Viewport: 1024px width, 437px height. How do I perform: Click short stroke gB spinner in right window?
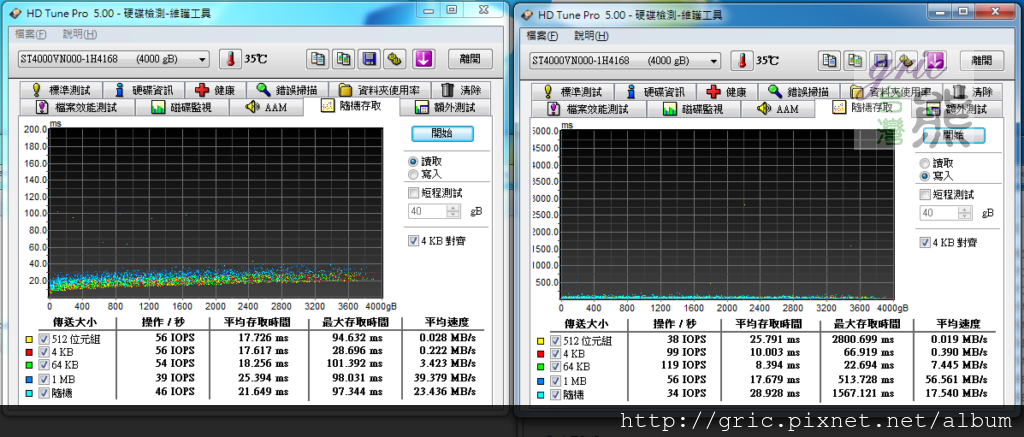[x=965, y=214]
